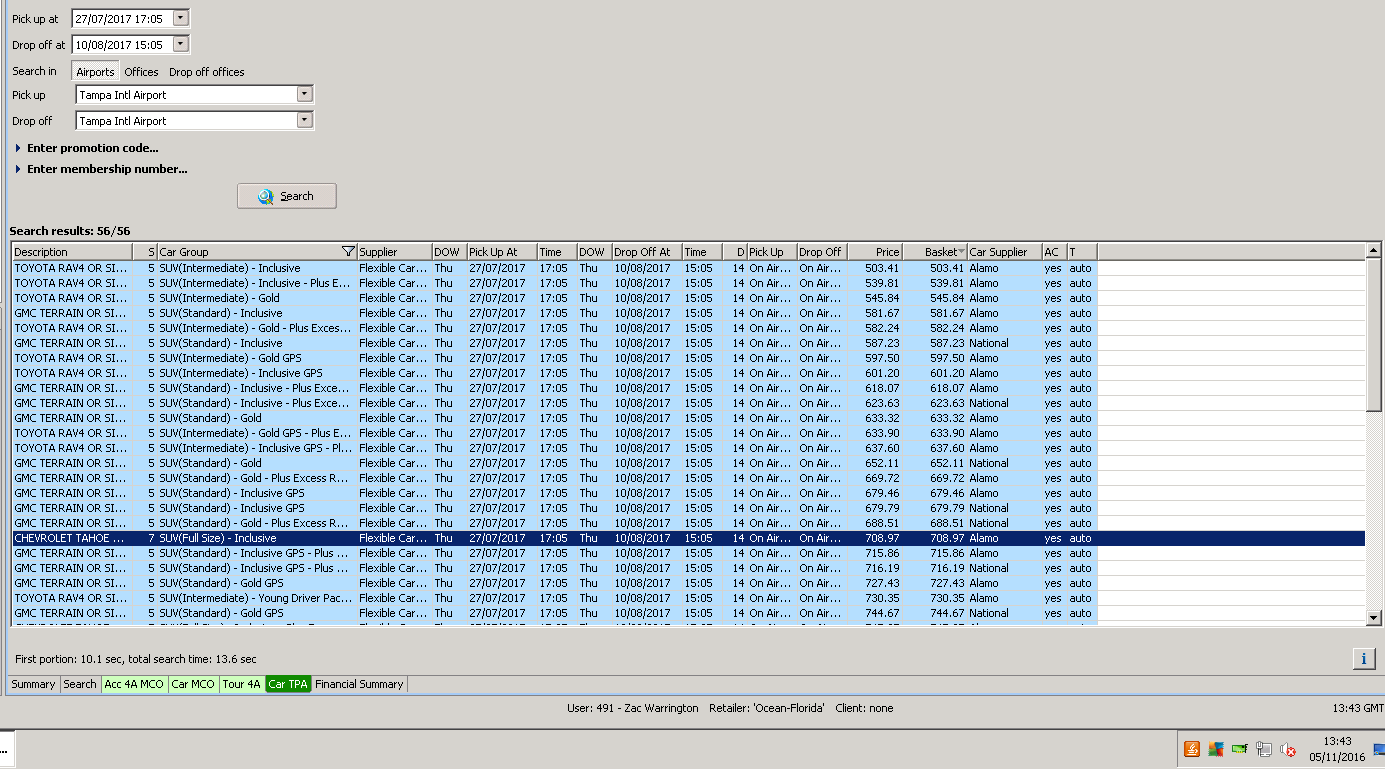Image resolution: width=1385 pixels, height=769 pixels.
Task: Open the network connection tray icon
Action: pyautogui.click(x=1264, y=749)
